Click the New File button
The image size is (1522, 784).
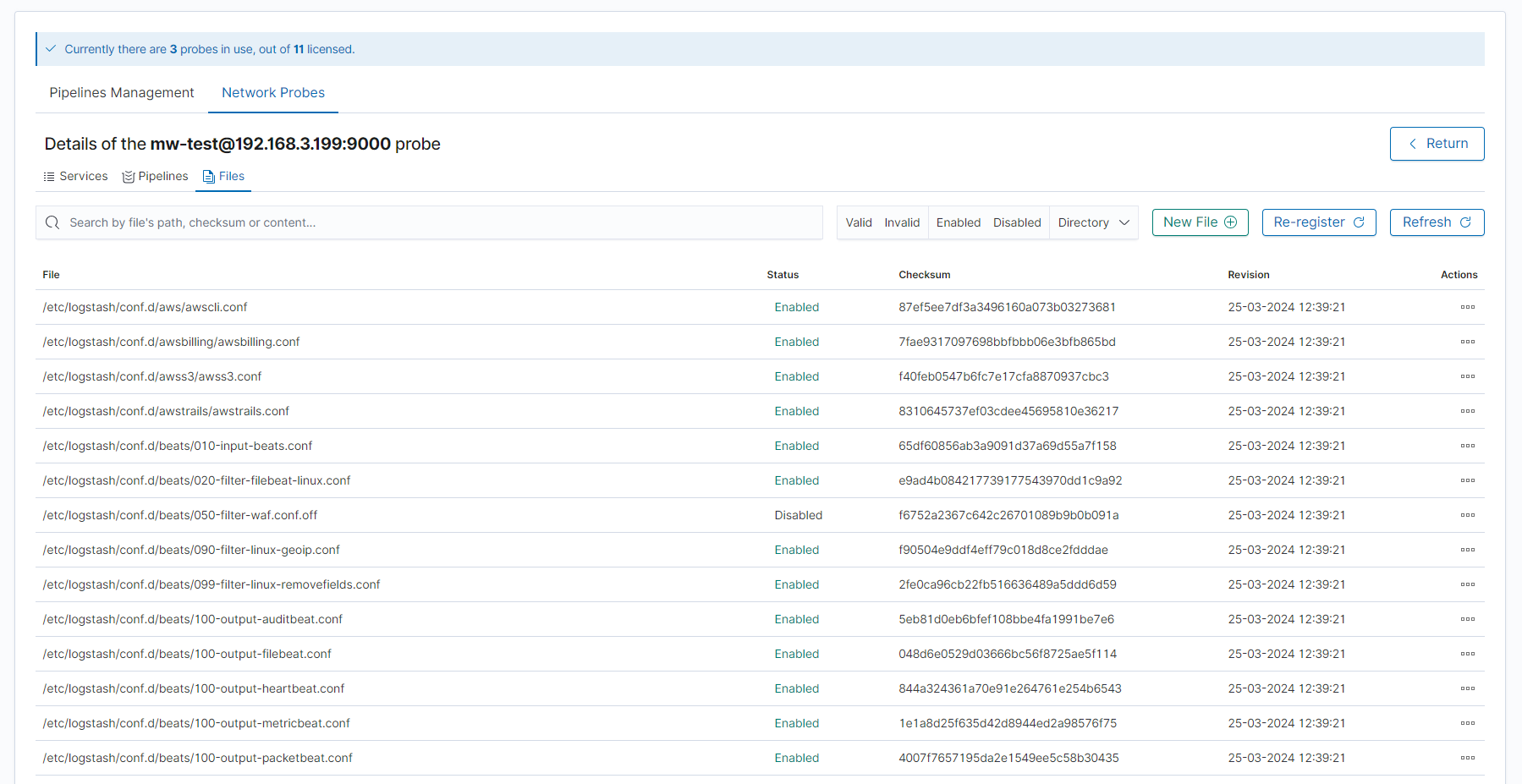pyautogui.click(x=1200, y=222)
